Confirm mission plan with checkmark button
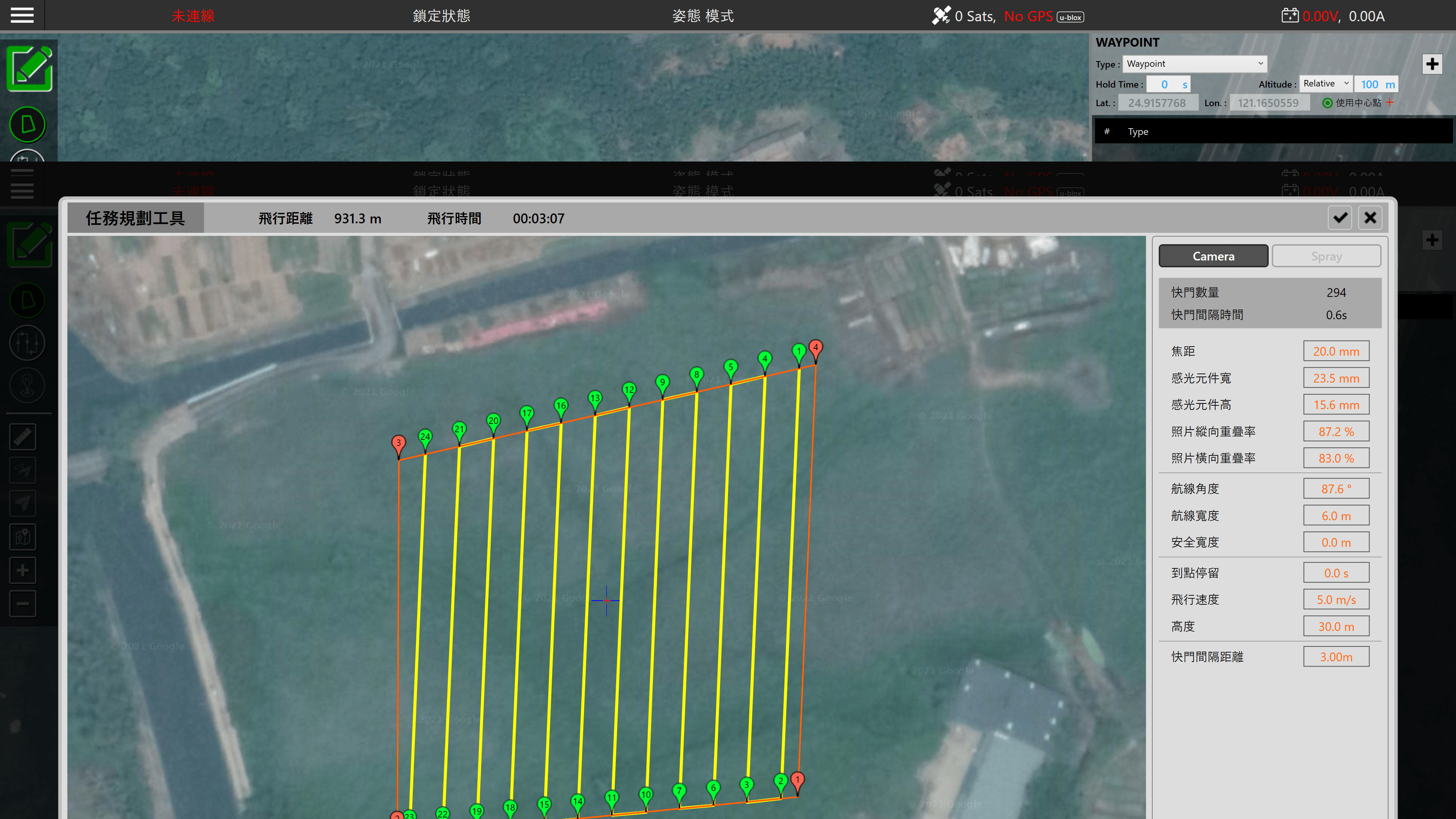The width and height of the screenshot is (1456, 819). coord(1340,218)
